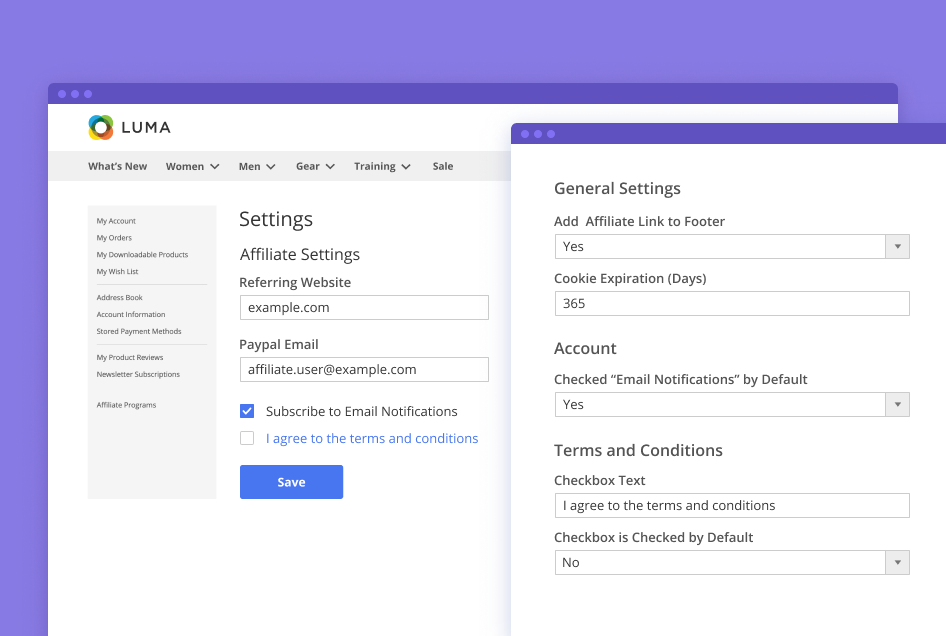Select What's New in navigation

117,167
